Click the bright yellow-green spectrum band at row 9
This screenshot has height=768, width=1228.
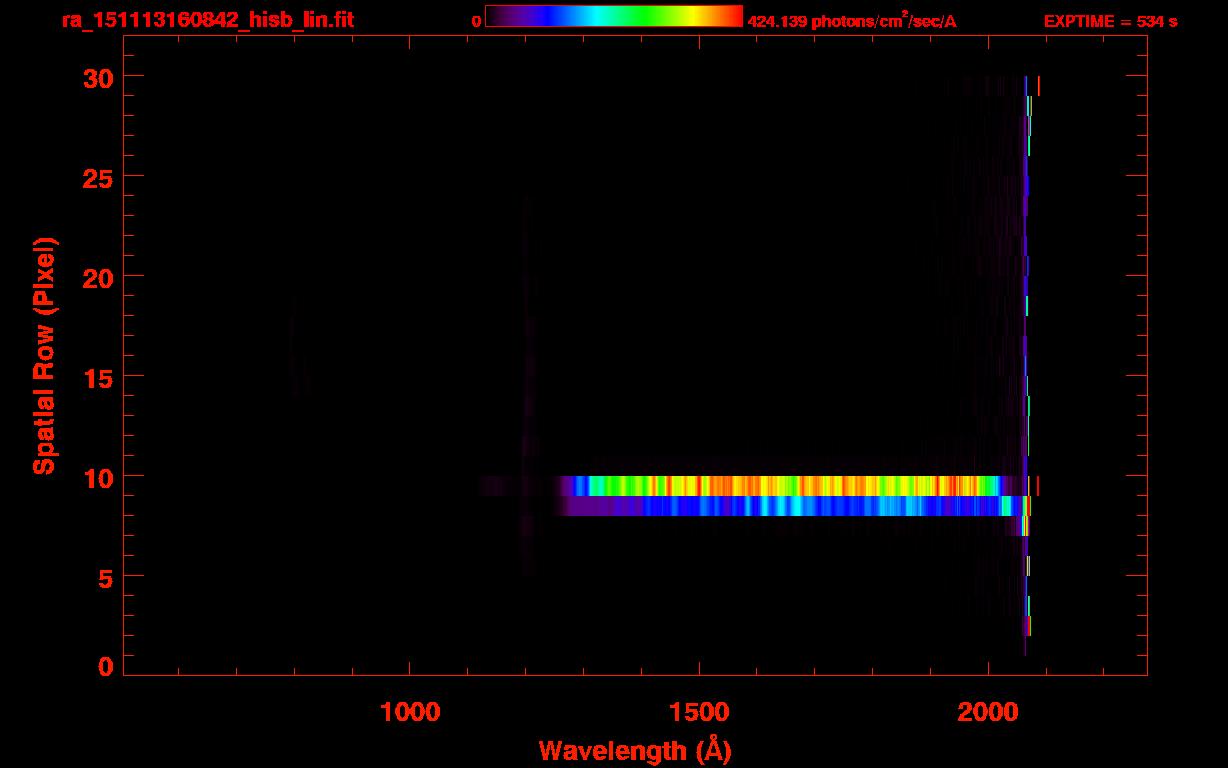coord(780,486)
